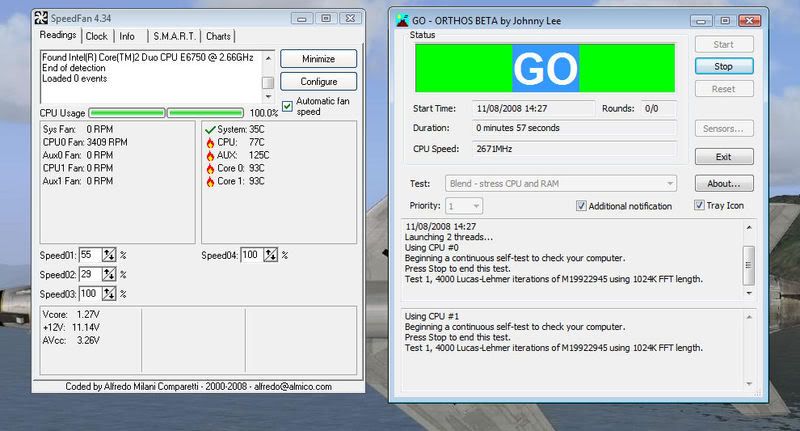Click the flame icon next to CPU 77C

pyautogui.click(x=210, y=142)
